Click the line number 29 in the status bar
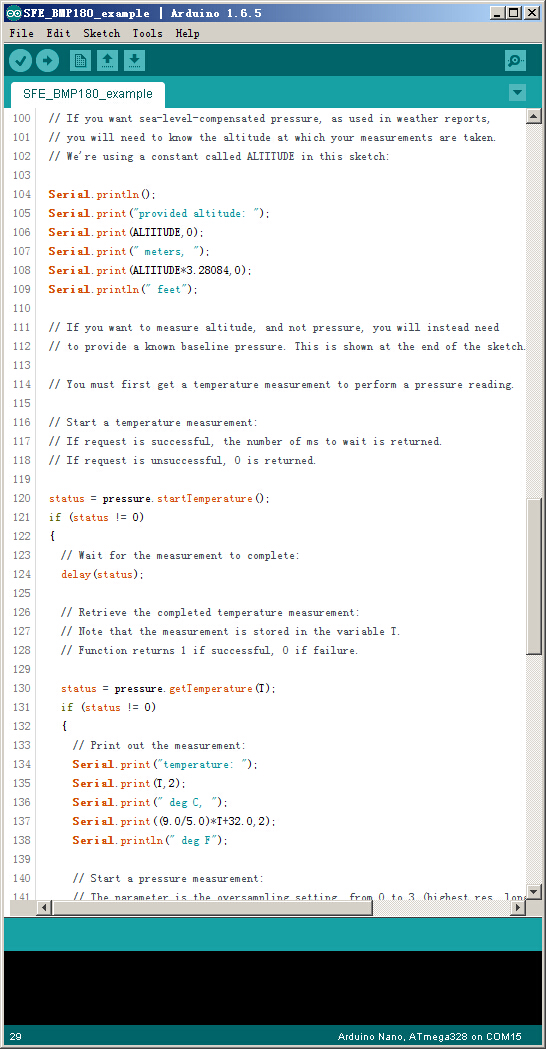Viewport: 546px width, 1049px height. coord(15,1036)
